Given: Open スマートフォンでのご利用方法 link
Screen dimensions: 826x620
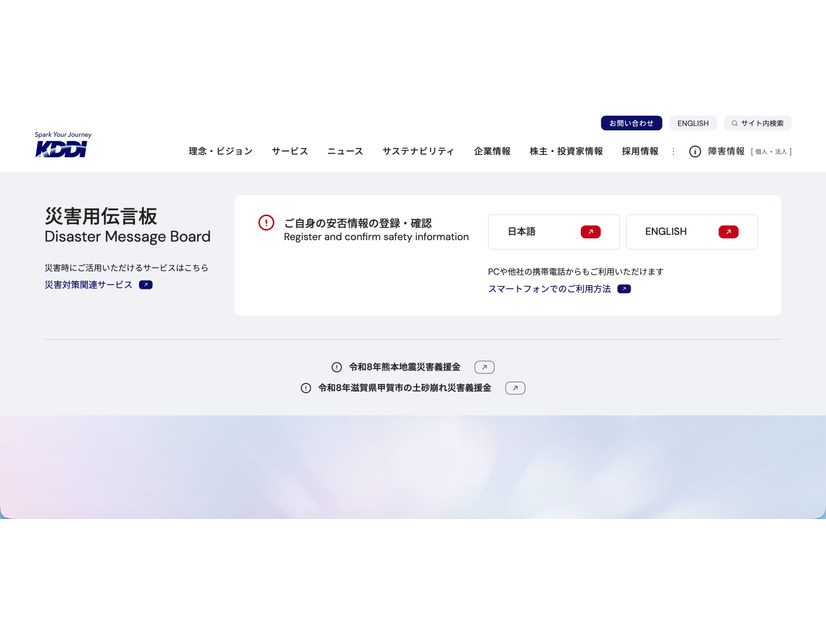Looking at the screenshot, I should coord(549,289).
